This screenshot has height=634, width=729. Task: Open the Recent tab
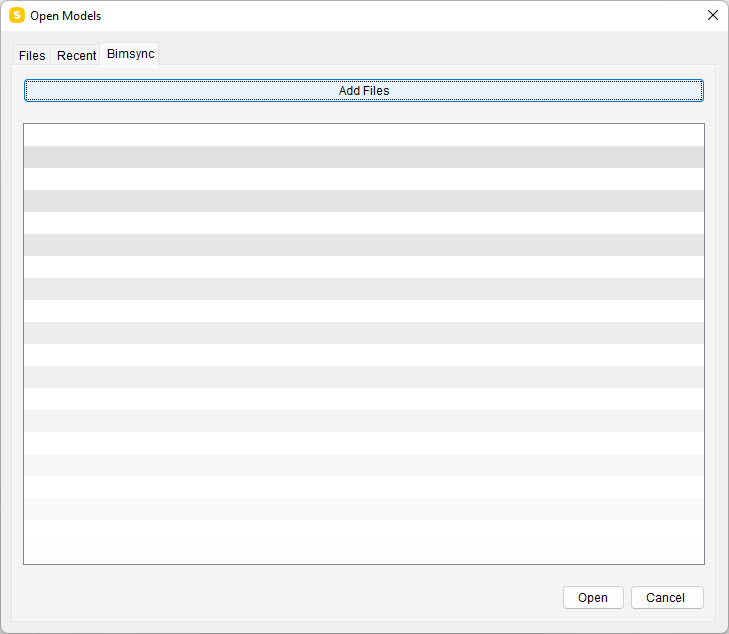click(76, 56)
